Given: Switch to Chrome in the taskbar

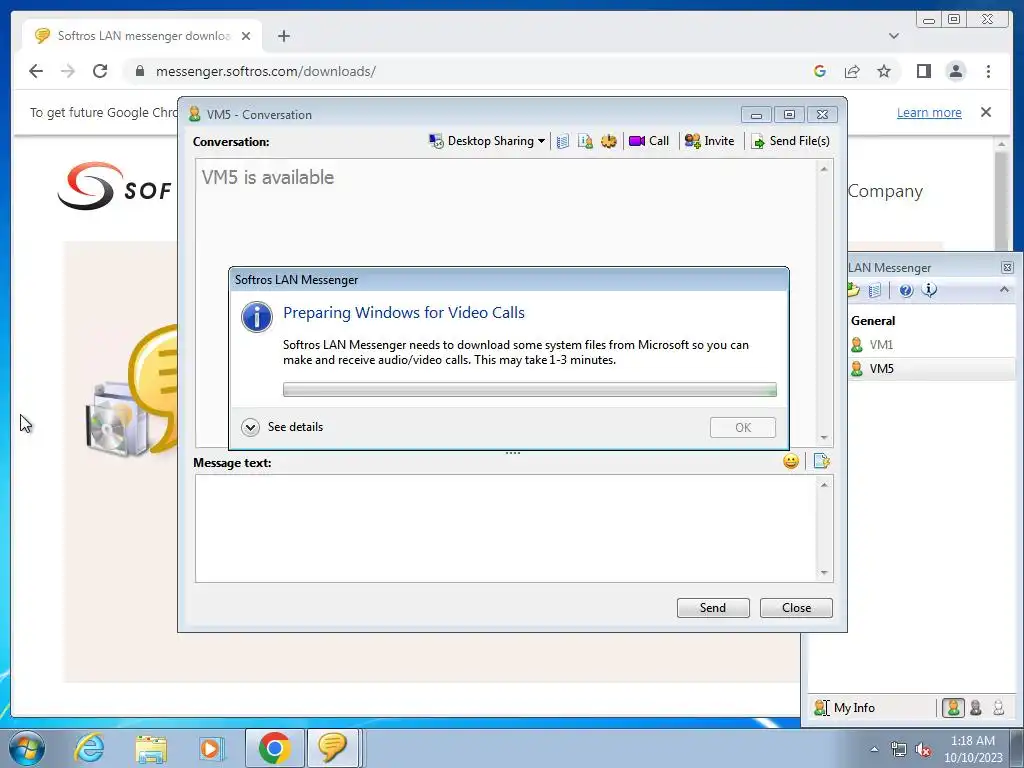Looking at the screenshot, I should (274, 748).
